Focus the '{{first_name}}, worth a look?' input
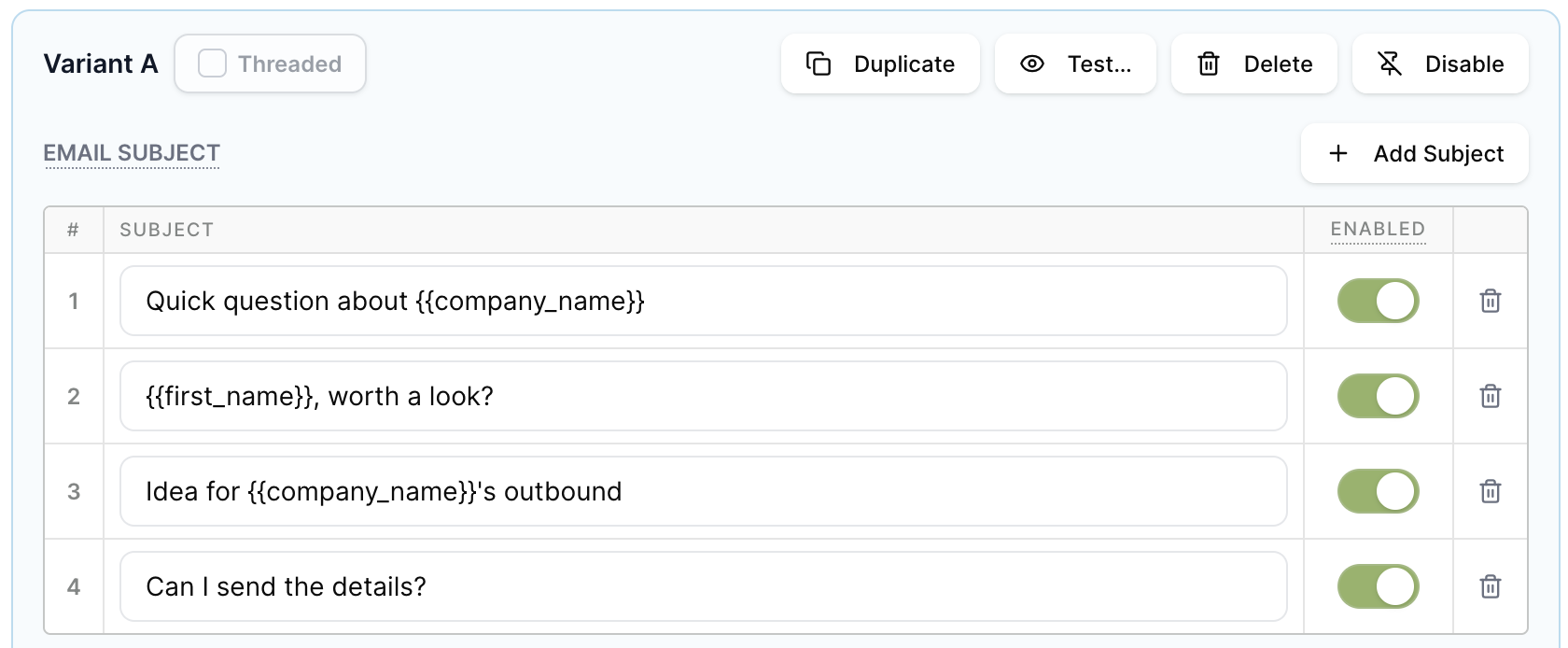Image resolution: width=1568 pixels, height=648 pixels. tap(704, 396)
